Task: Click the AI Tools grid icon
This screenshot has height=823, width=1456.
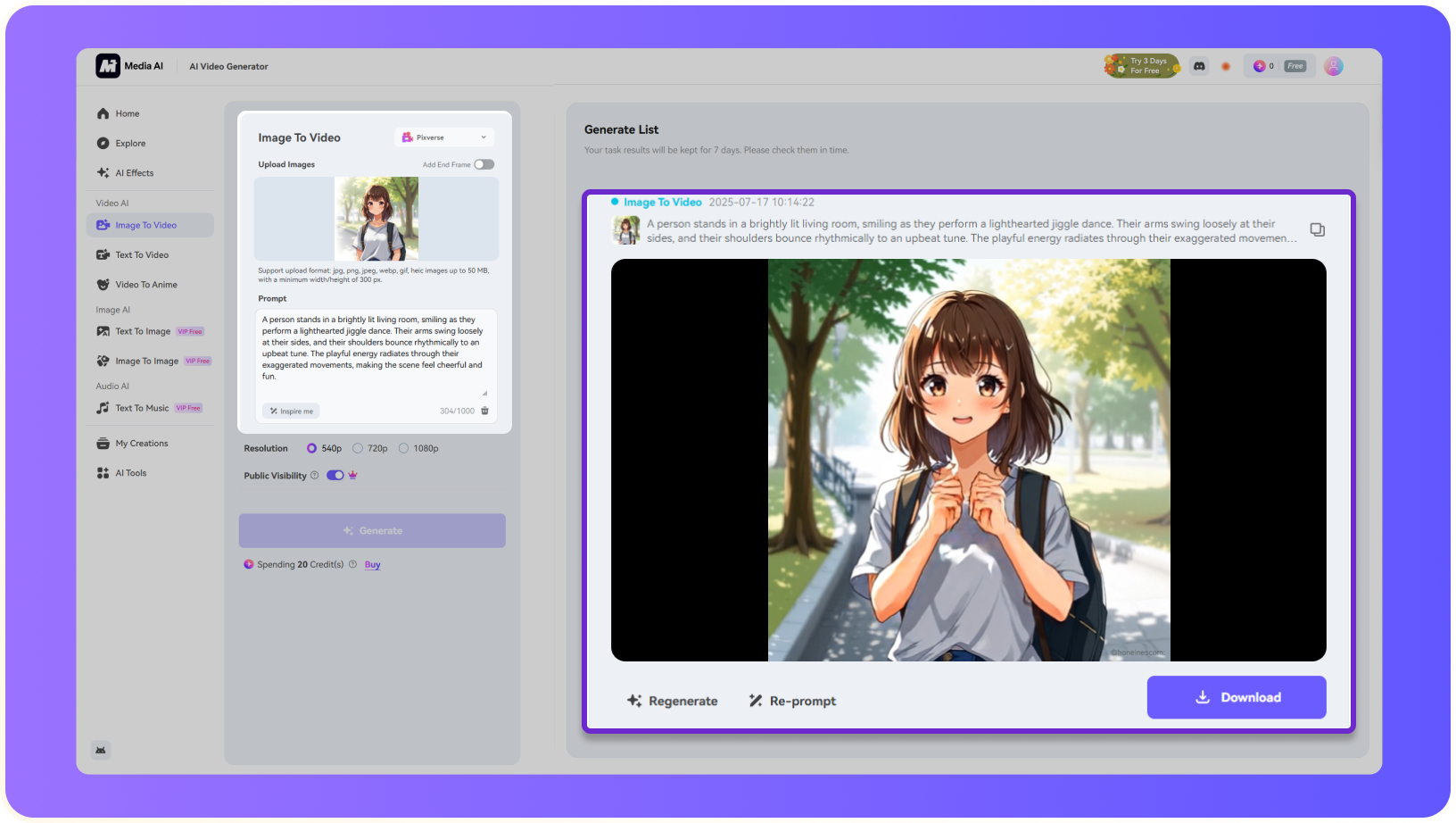Action: (x=103, y=473)
